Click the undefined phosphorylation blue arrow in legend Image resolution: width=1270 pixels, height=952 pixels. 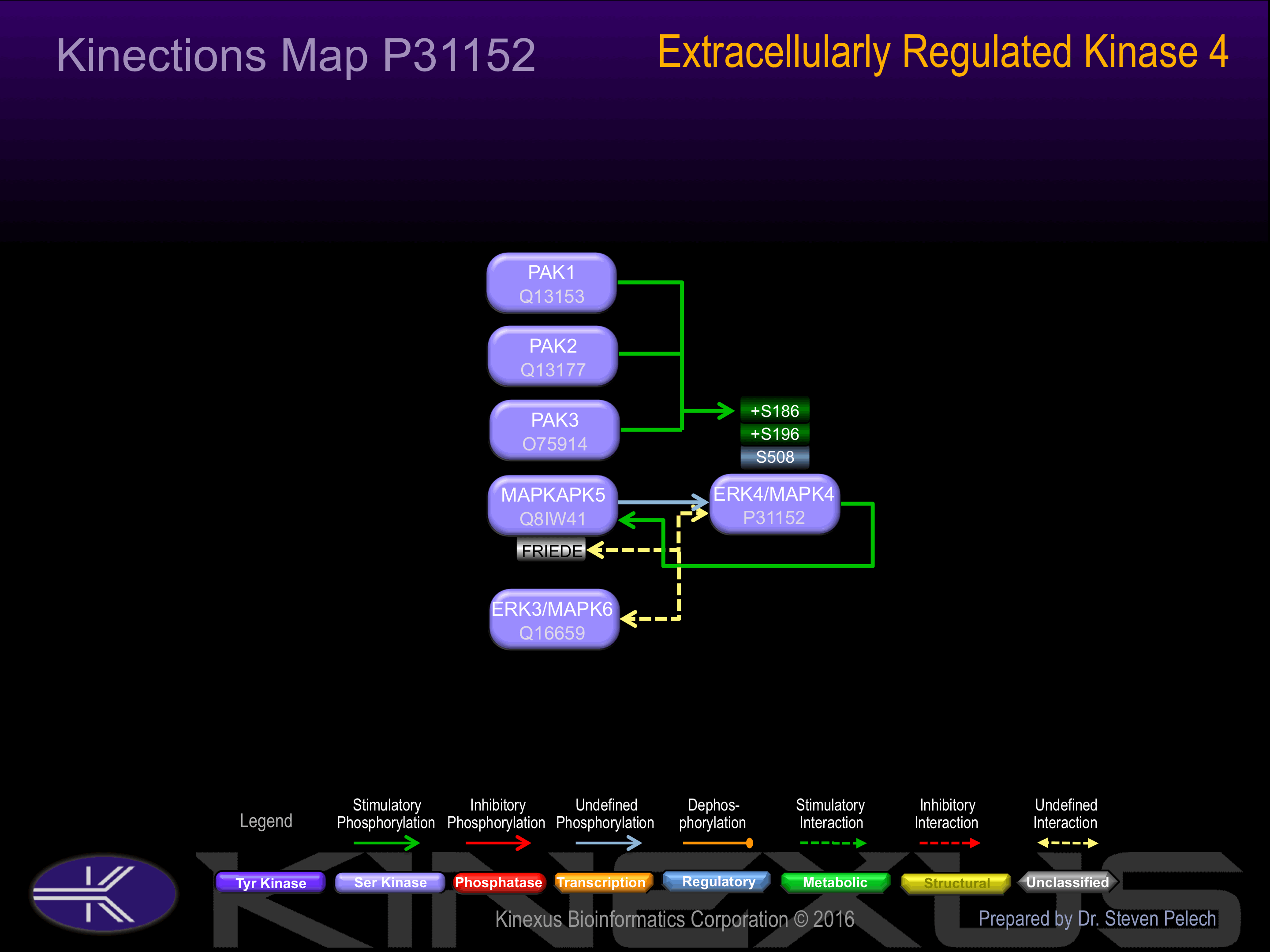[608, 842]
